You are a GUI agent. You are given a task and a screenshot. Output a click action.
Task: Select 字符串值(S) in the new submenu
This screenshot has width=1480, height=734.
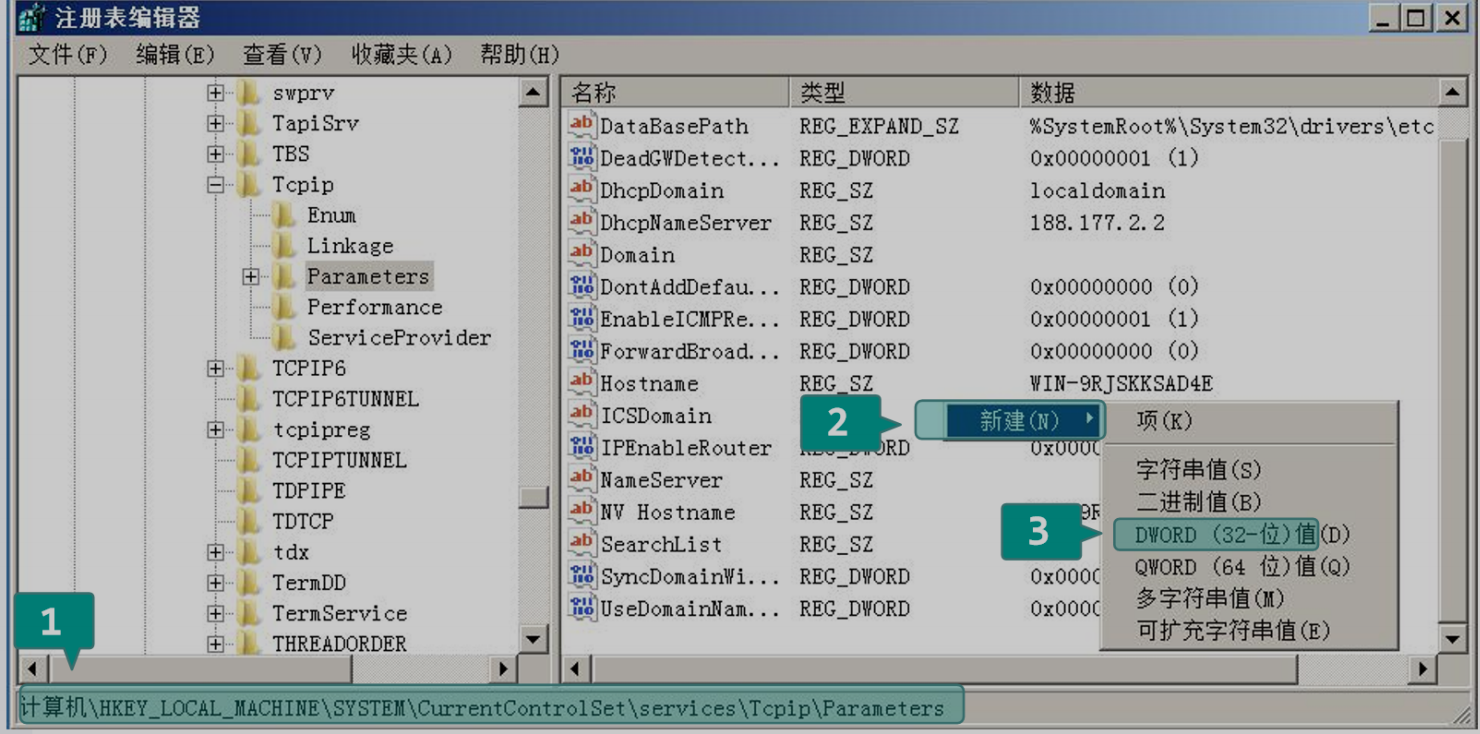click(x=1198, y=469)
